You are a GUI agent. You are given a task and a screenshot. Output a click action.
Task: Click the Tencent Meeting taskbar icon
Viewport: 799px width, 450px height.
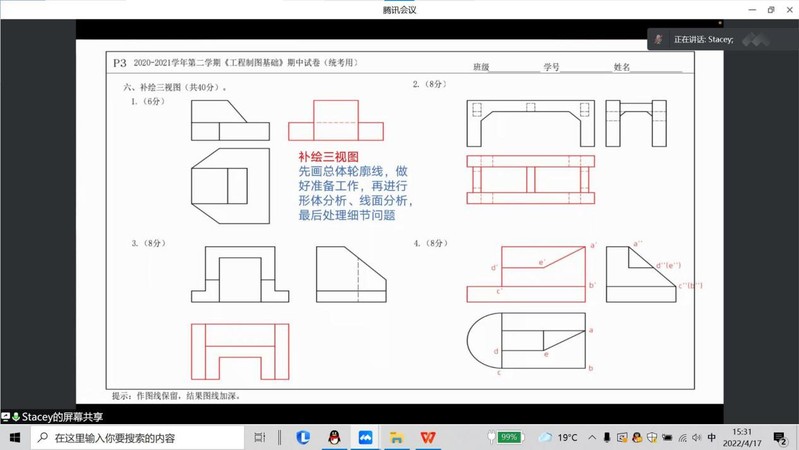tap(365, 438)
